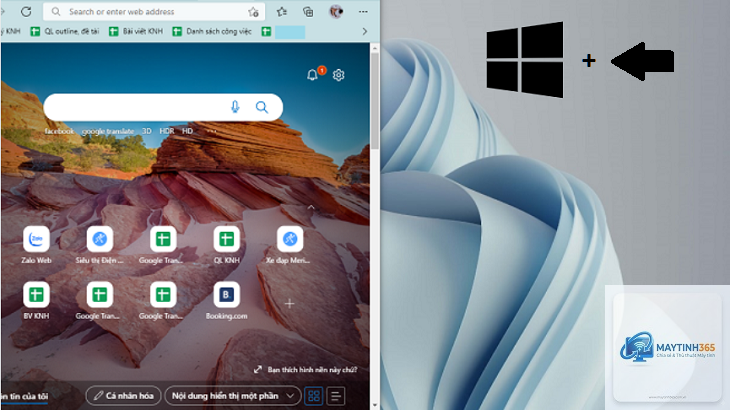Screen dimensions: 730x410
Task: Open Google Tran... tile beside Booking.com
Action: click(162, 301)
